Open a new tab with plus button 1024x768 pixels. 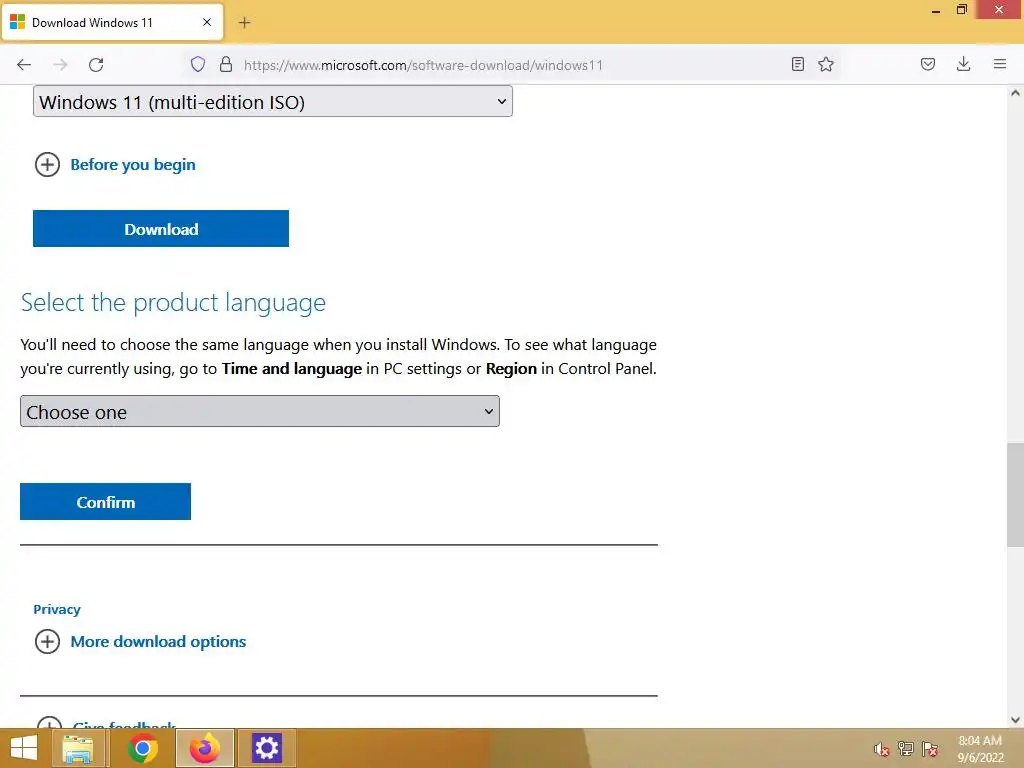coord(244,23)
